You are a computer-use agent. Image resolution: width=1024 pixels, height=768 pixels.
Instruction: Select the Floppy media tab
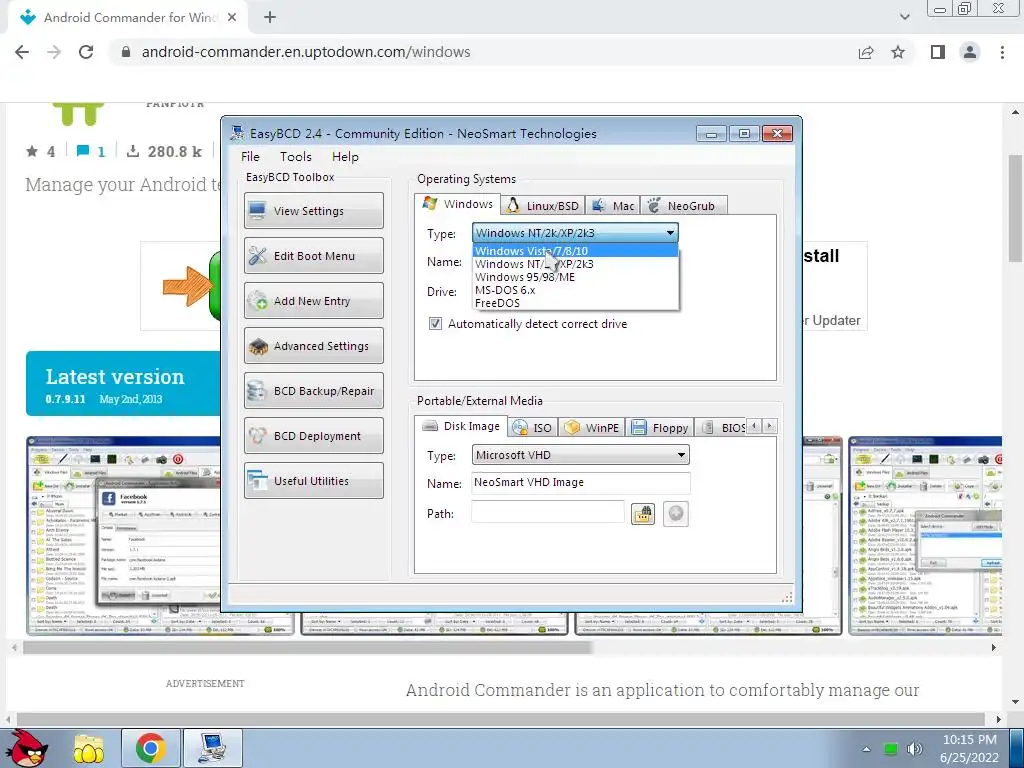coord(660,428)
